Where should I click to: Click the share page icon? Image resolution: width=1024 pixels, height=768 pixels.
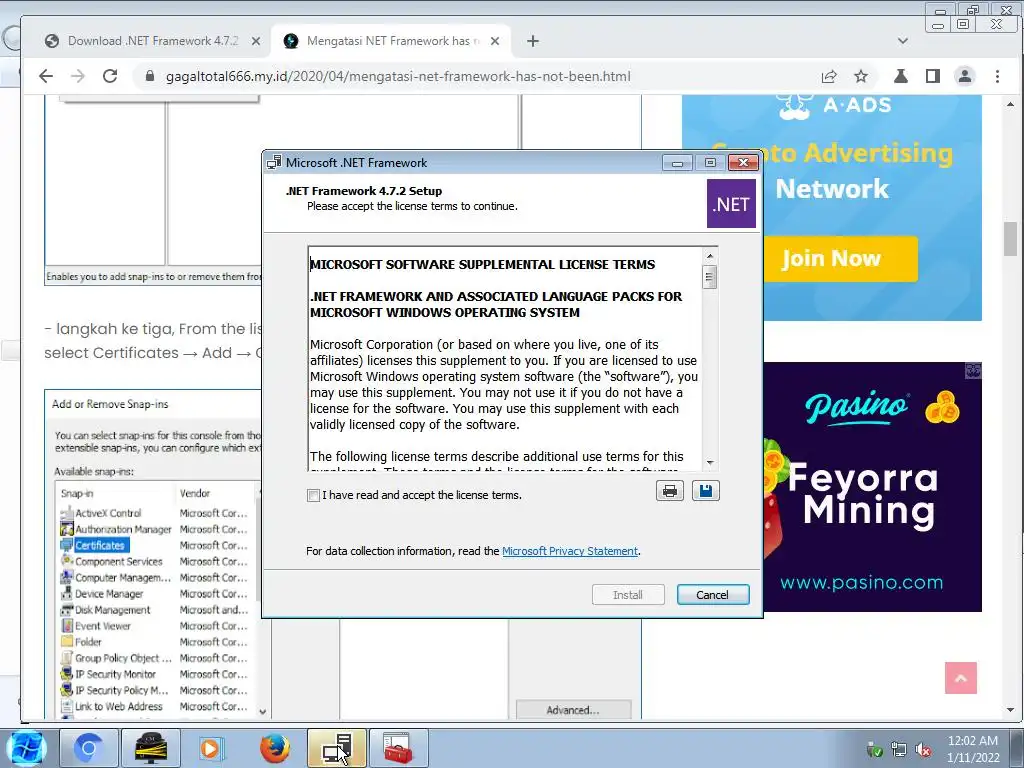tap(829, 76)
